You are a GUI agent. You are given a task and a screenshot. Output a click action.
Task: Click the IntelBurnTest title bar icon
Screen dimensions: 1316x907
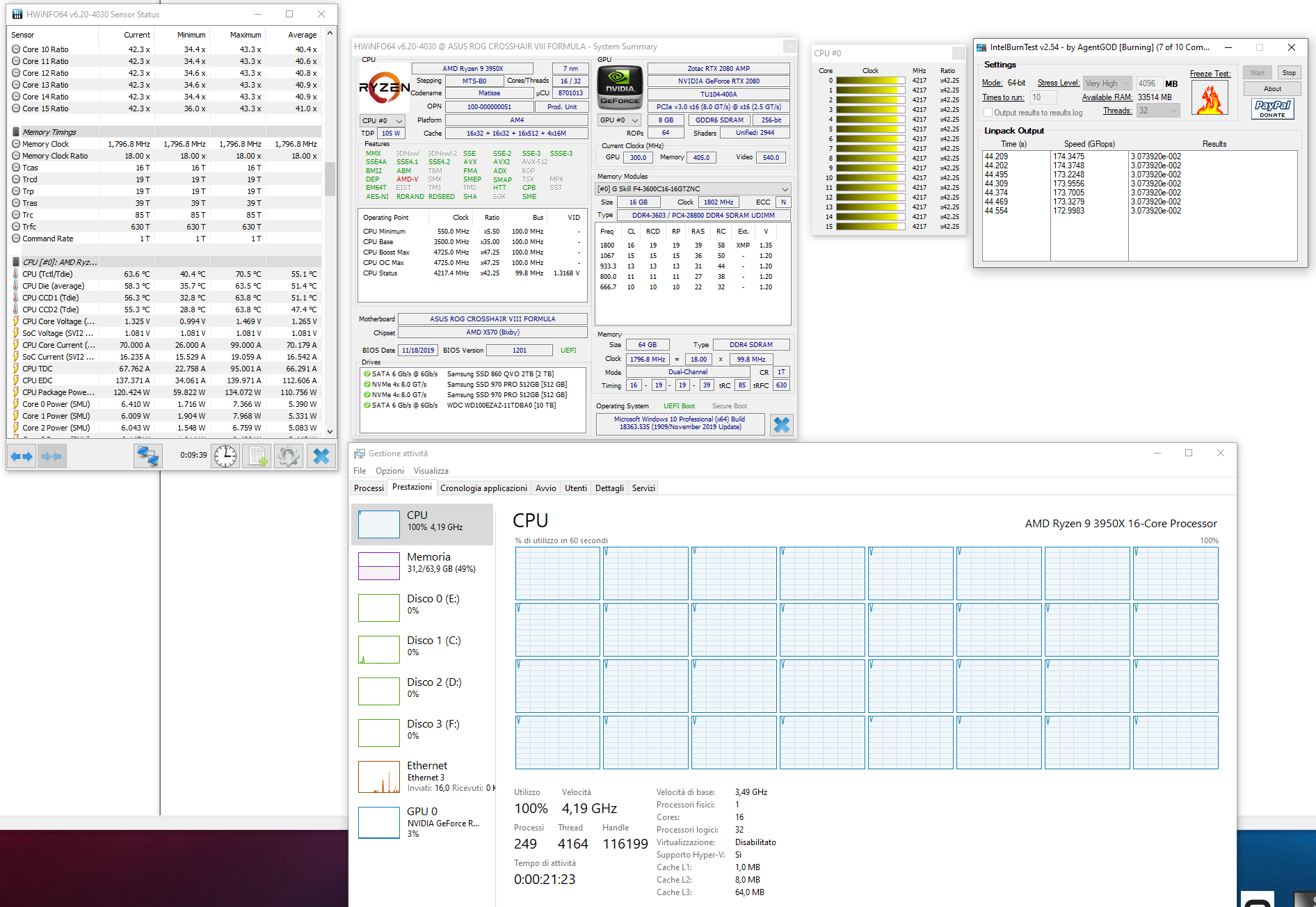(981, 47)
